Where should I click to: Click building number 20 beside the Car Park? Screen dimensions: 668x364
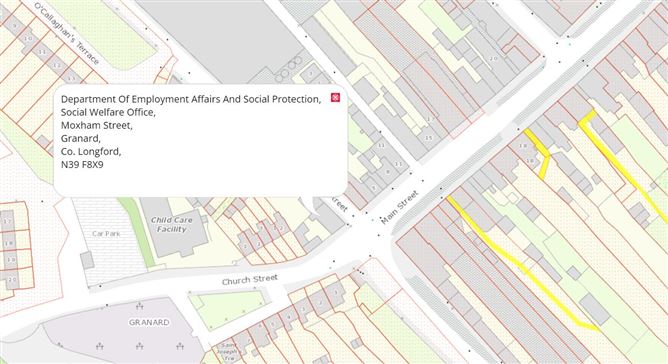pos(12,279)
